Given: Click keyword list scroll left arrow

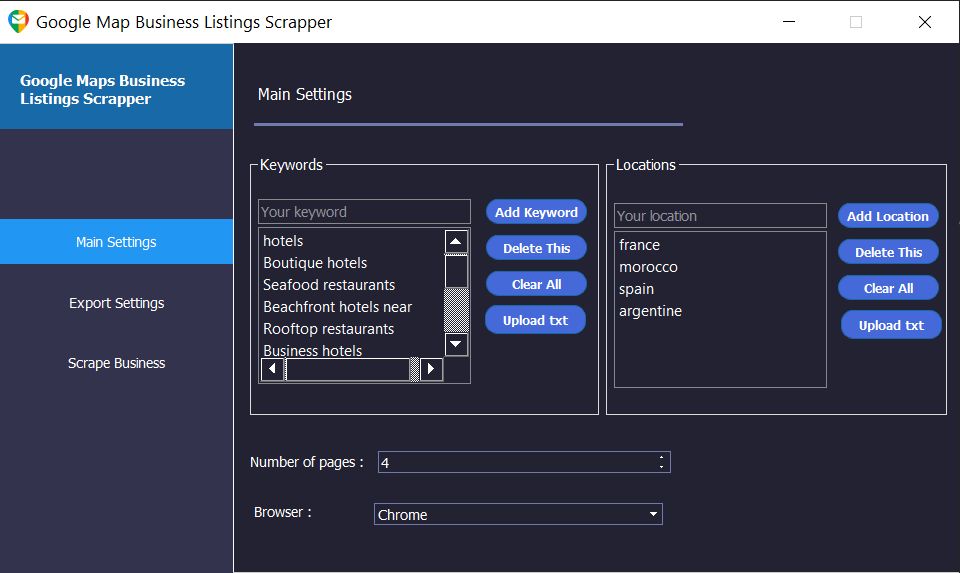Looking at the screenshot, I should point(272,369).
